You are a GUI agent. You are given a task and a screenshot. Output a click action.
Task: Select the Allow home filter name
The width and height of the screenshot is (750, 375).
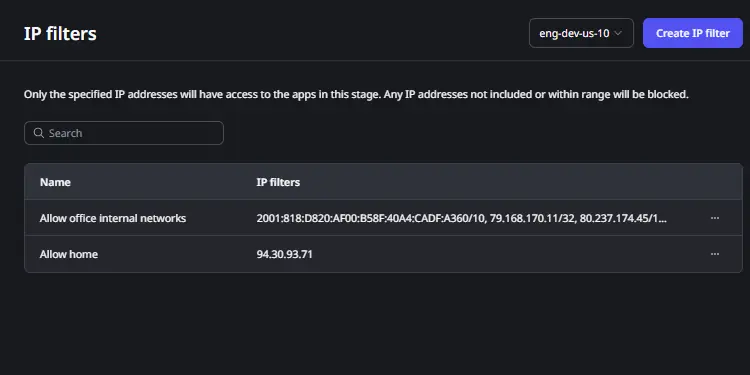click(x=69, y=254)
